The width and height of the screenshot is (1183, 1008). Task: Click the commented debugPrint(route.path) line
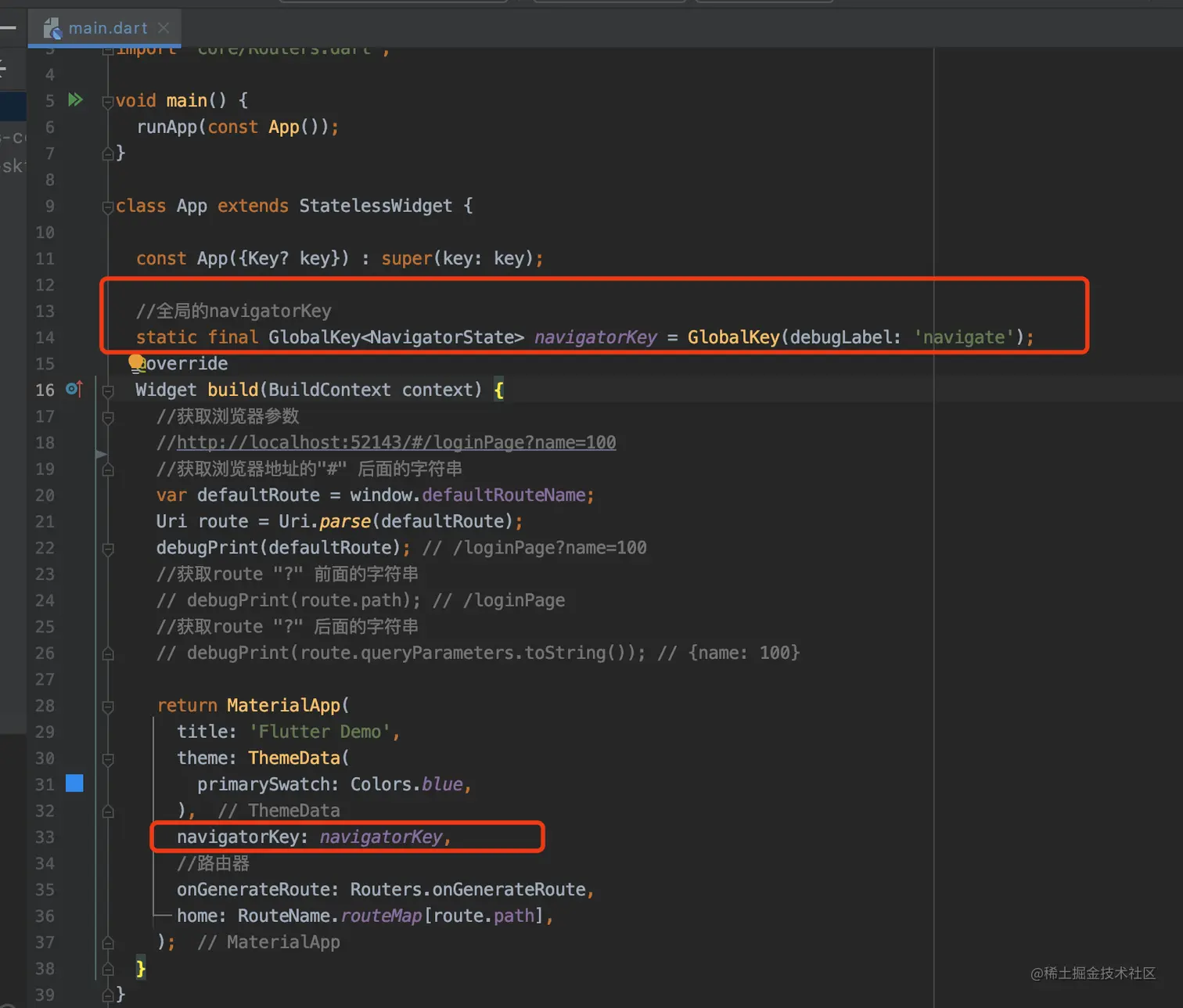361,600
